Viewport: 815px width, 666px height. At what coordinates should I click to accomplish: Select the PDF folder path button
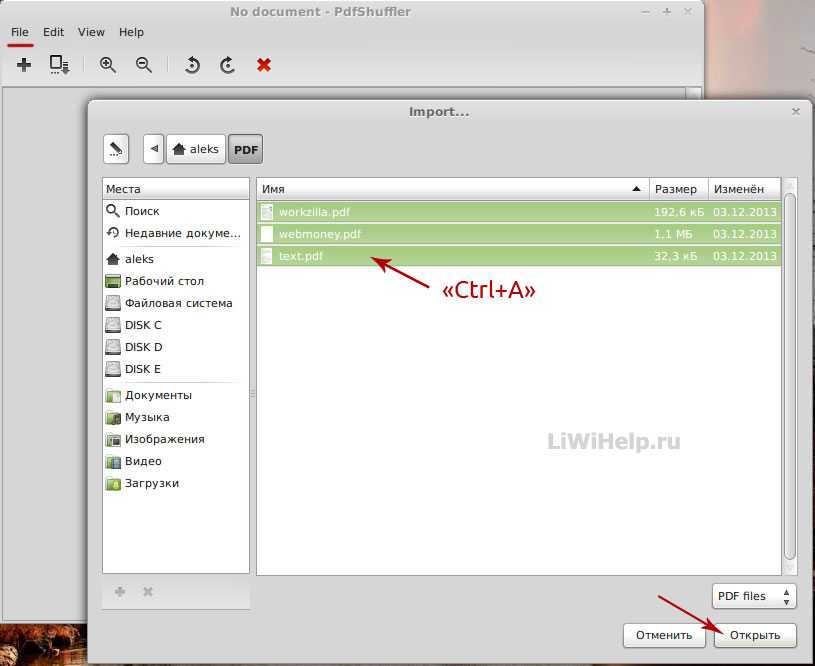245,149
